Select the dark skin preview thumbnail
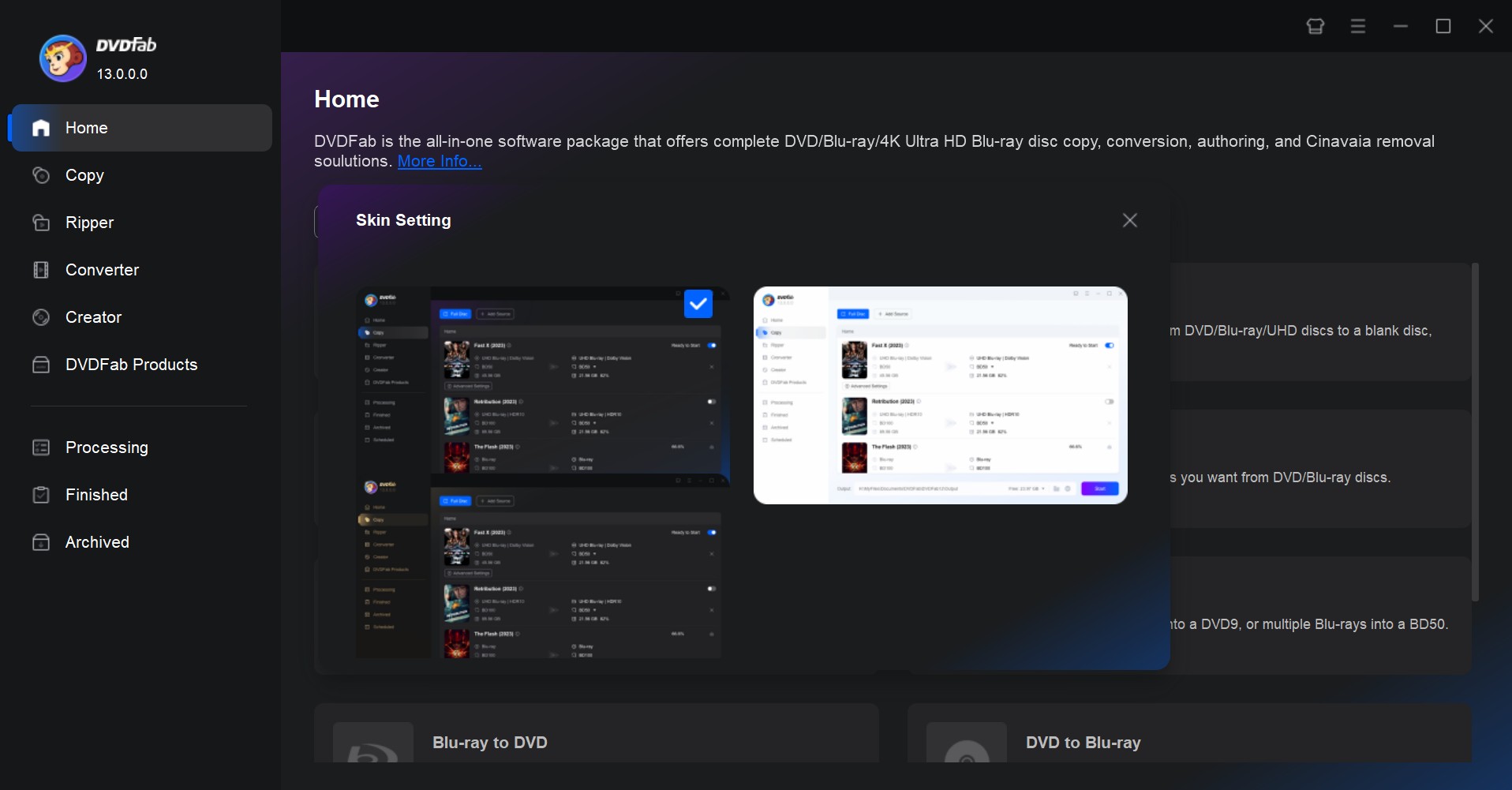1512x790 pixels. pyautogui.click(x=541, y=474)
